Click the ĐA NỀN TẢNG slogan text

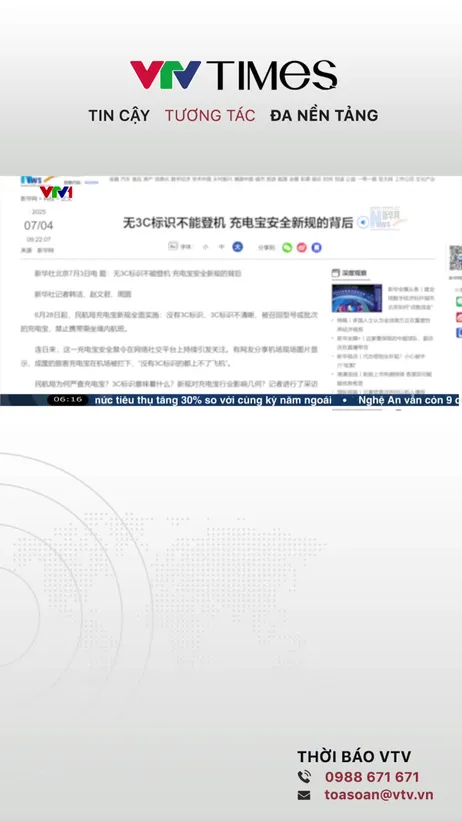pyautogui.click(x=324, y=116)
